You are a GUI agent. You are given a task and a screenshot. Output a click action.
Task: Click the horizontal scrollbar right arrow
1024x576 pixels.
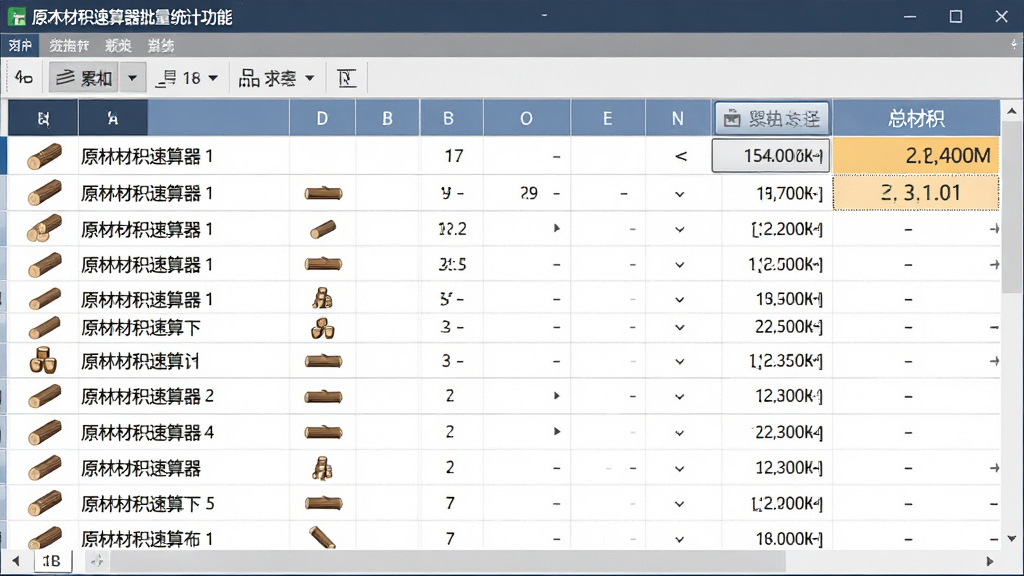pyautogui.click(x=990, y=561)
